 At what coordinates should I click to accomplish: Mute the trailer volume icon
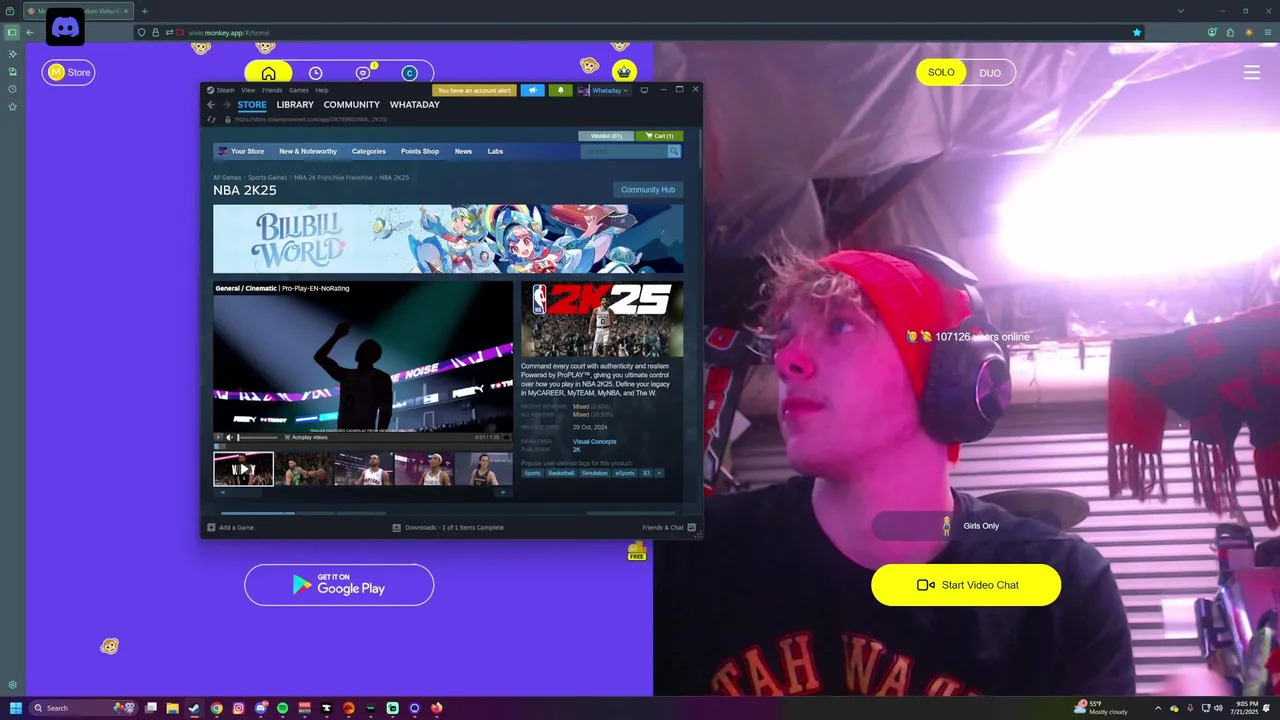pos(229,437)
